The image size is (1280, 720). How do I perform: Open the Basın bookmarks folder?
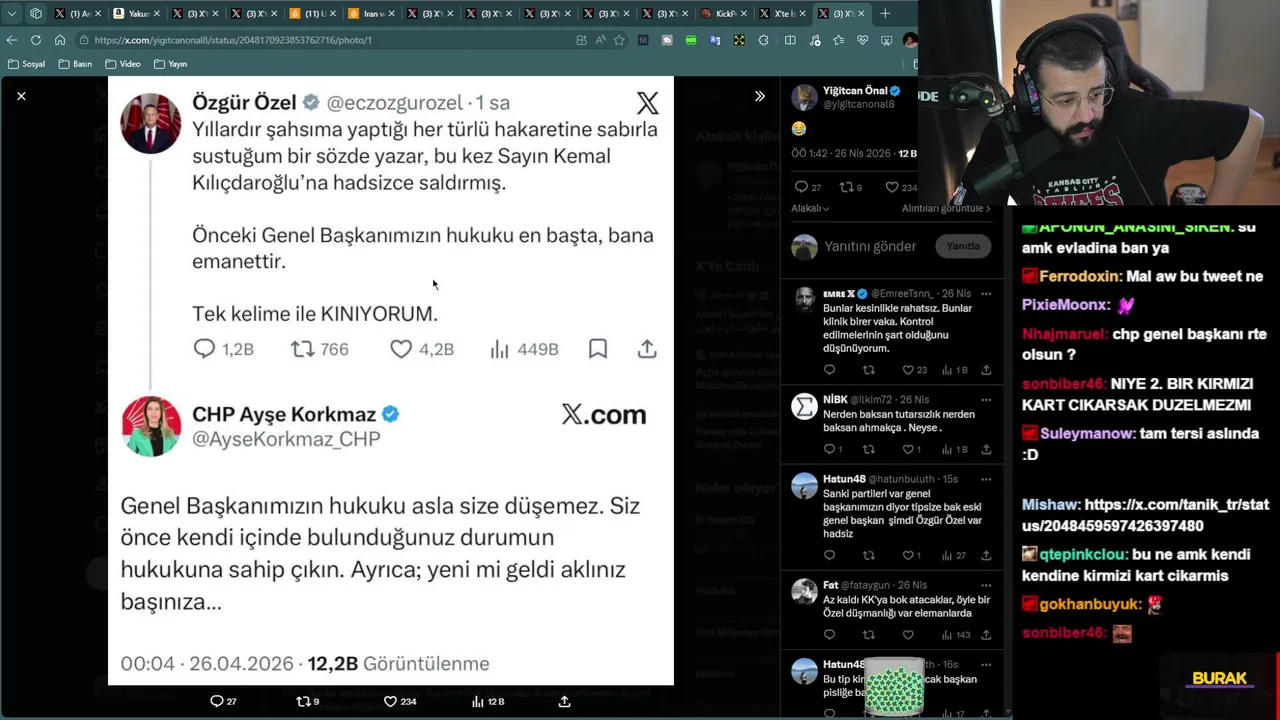coord(76,64)
